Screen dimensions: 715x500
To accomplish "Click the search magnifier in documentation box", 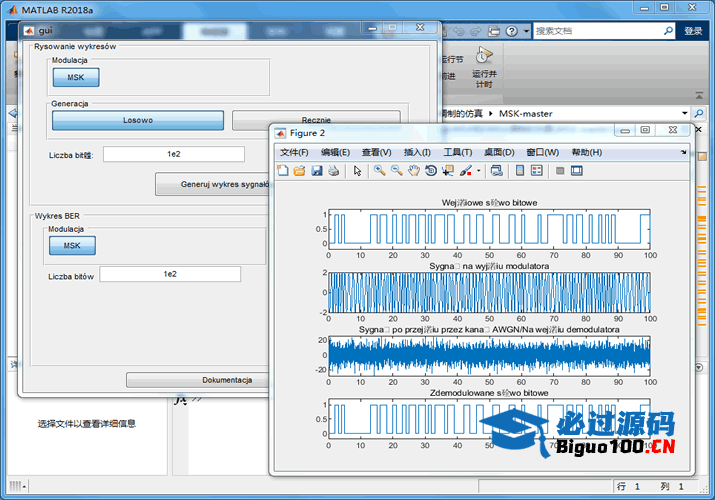I will (x=668, y=31).
